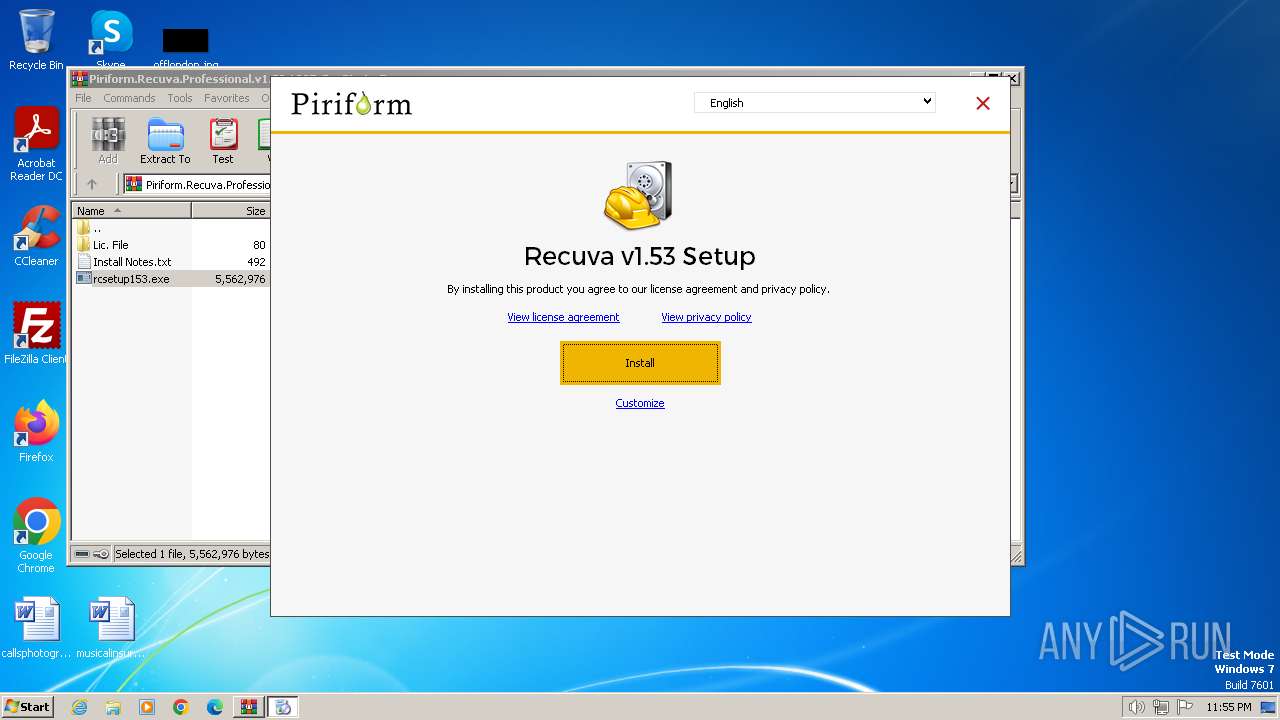This screenshot has width=1280, height=720.
Task: Launch Edge from taskbar
Action: pyautogui.click(x=215, y=707)
